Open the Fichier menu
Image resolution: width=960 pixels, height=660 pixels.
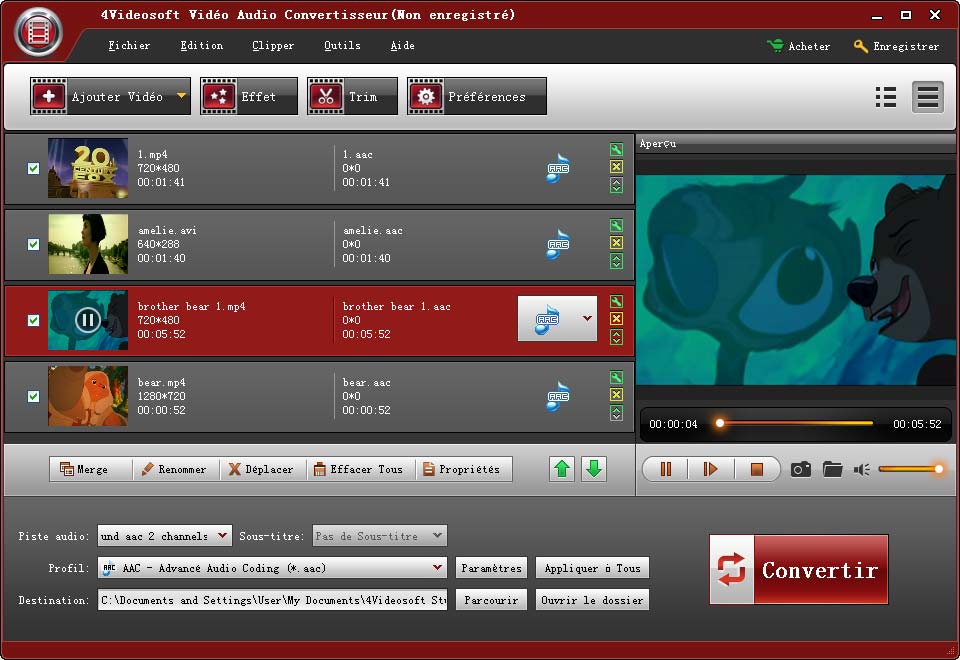129,46
